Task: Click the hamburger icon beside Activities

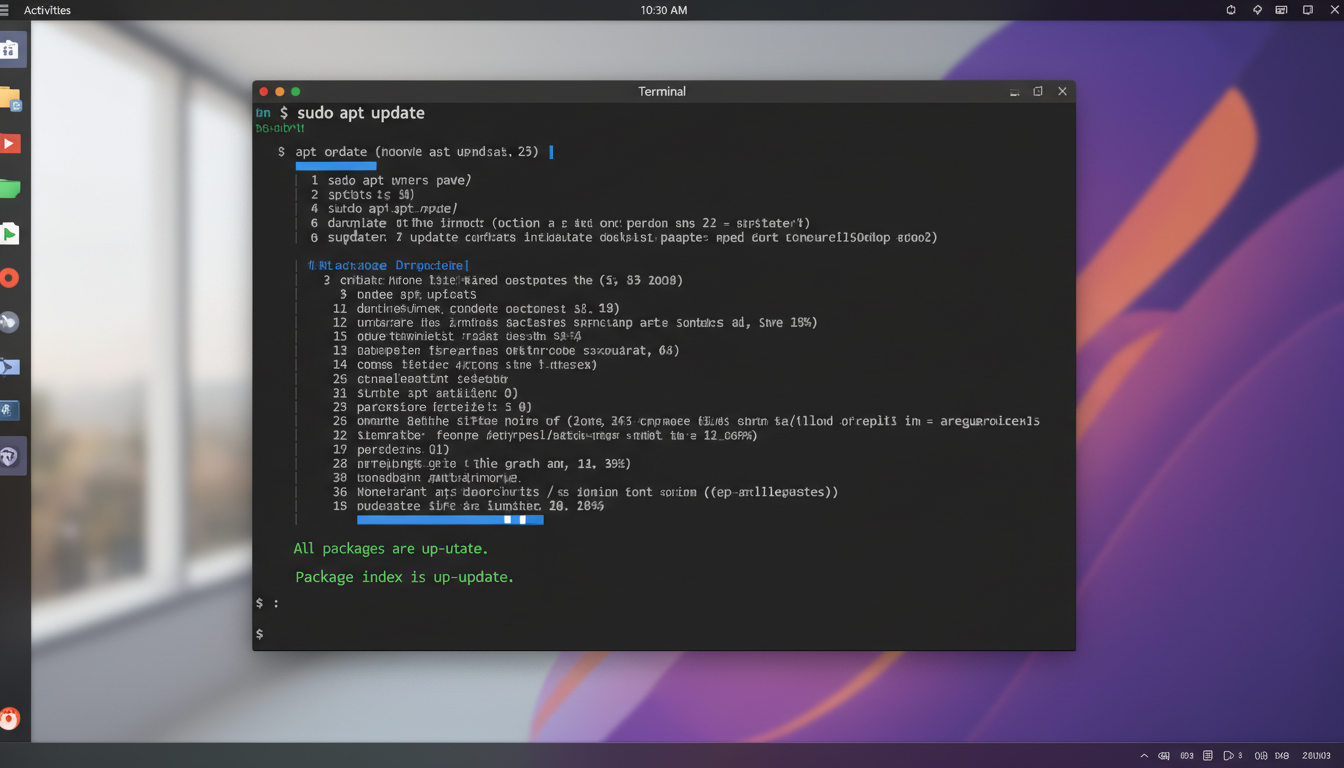Action: coord(5,10)
